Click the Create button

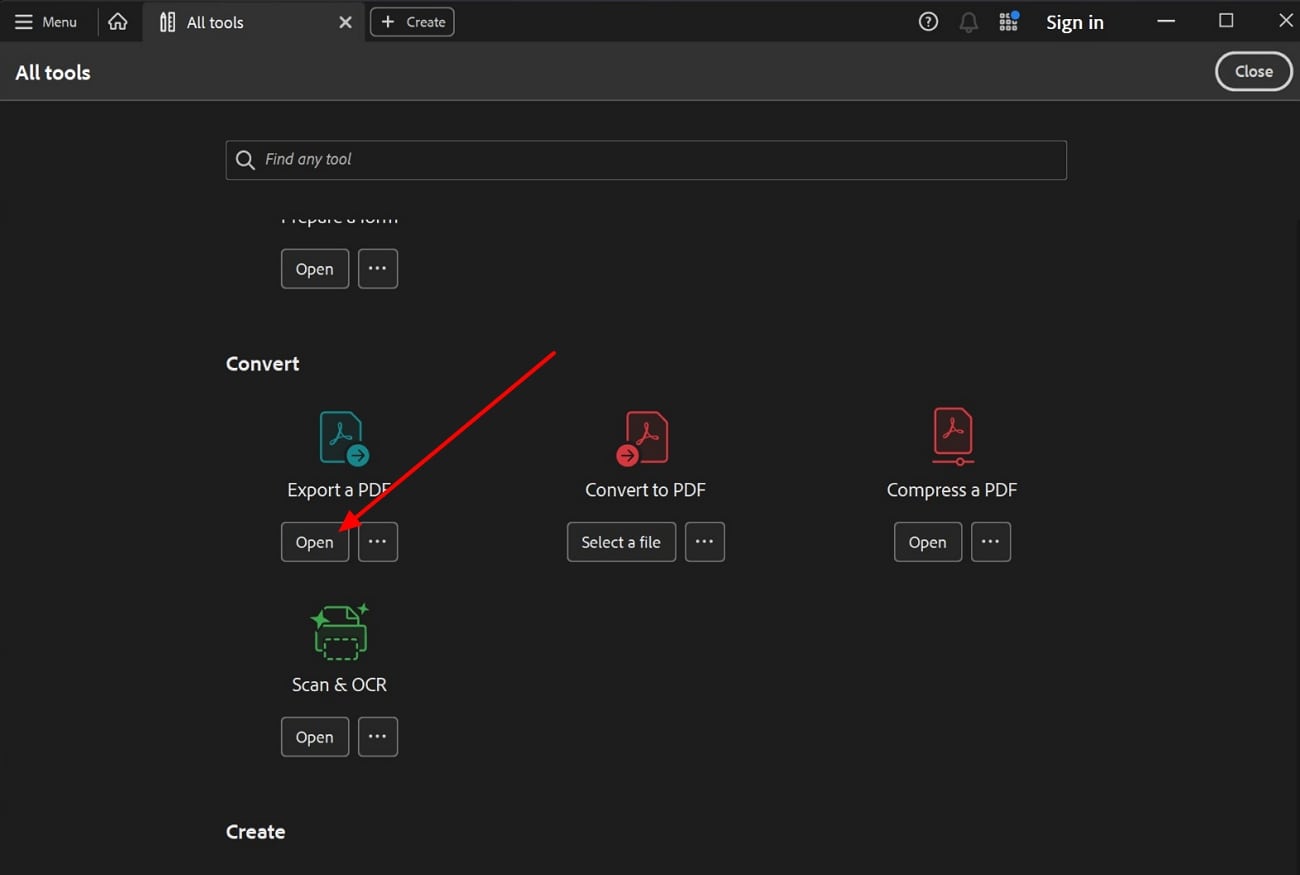(x=412, y=22)
